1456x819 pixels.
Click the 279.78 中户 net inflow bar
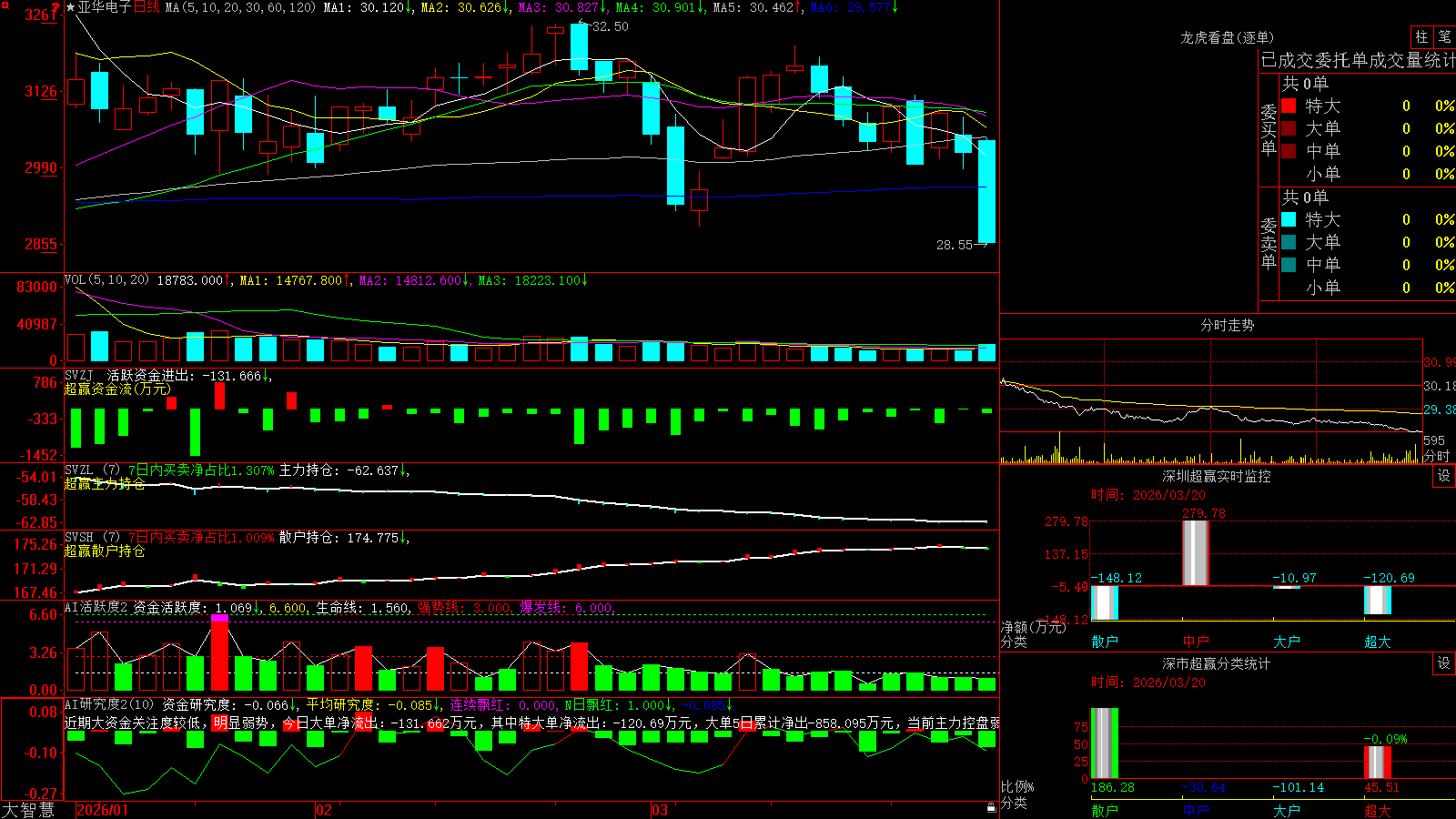point(1196,553)
